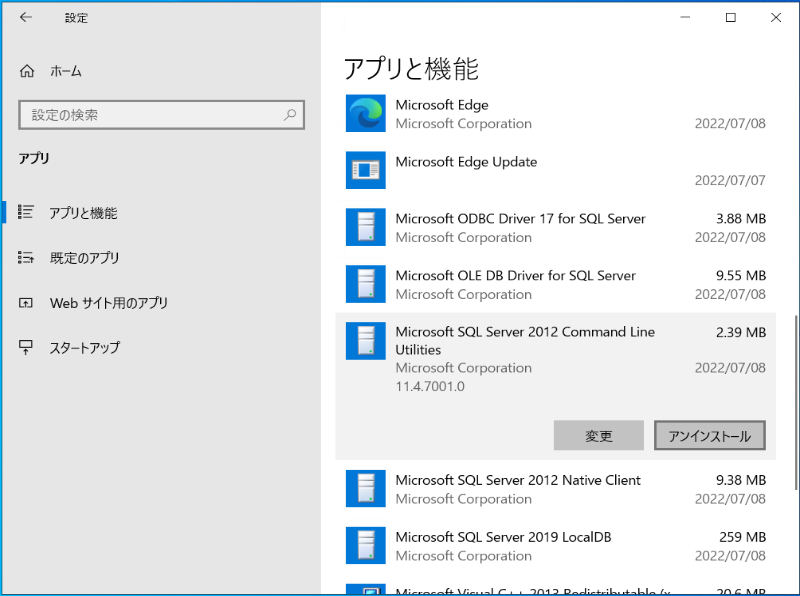The width and height of the screenshot is (800, 596).
Task: Click the 9.55 MB size value
Action: (x=741, y=276)
